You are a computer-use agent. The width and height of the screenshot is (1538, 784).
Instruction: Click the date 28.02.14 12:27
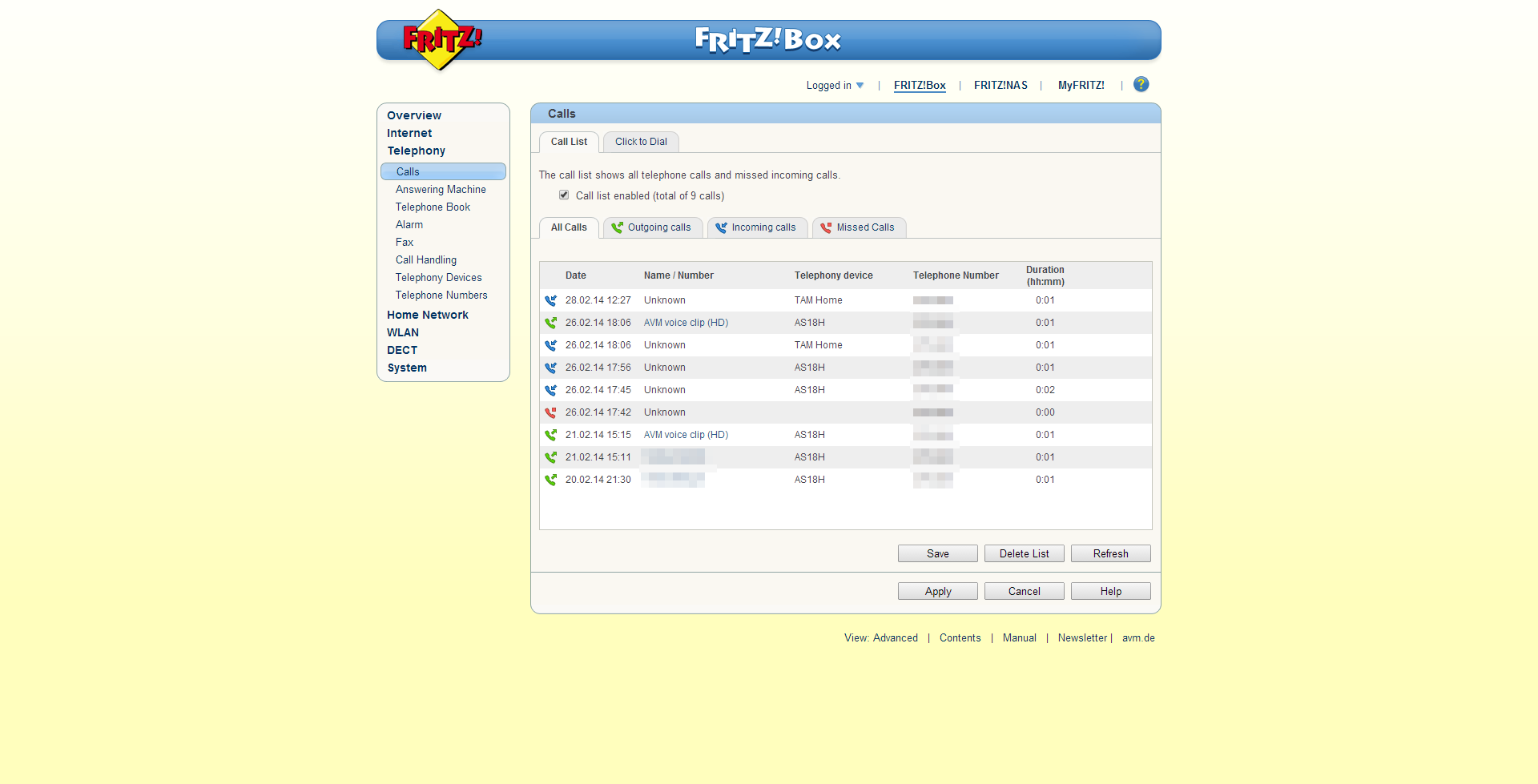point(598,300)
